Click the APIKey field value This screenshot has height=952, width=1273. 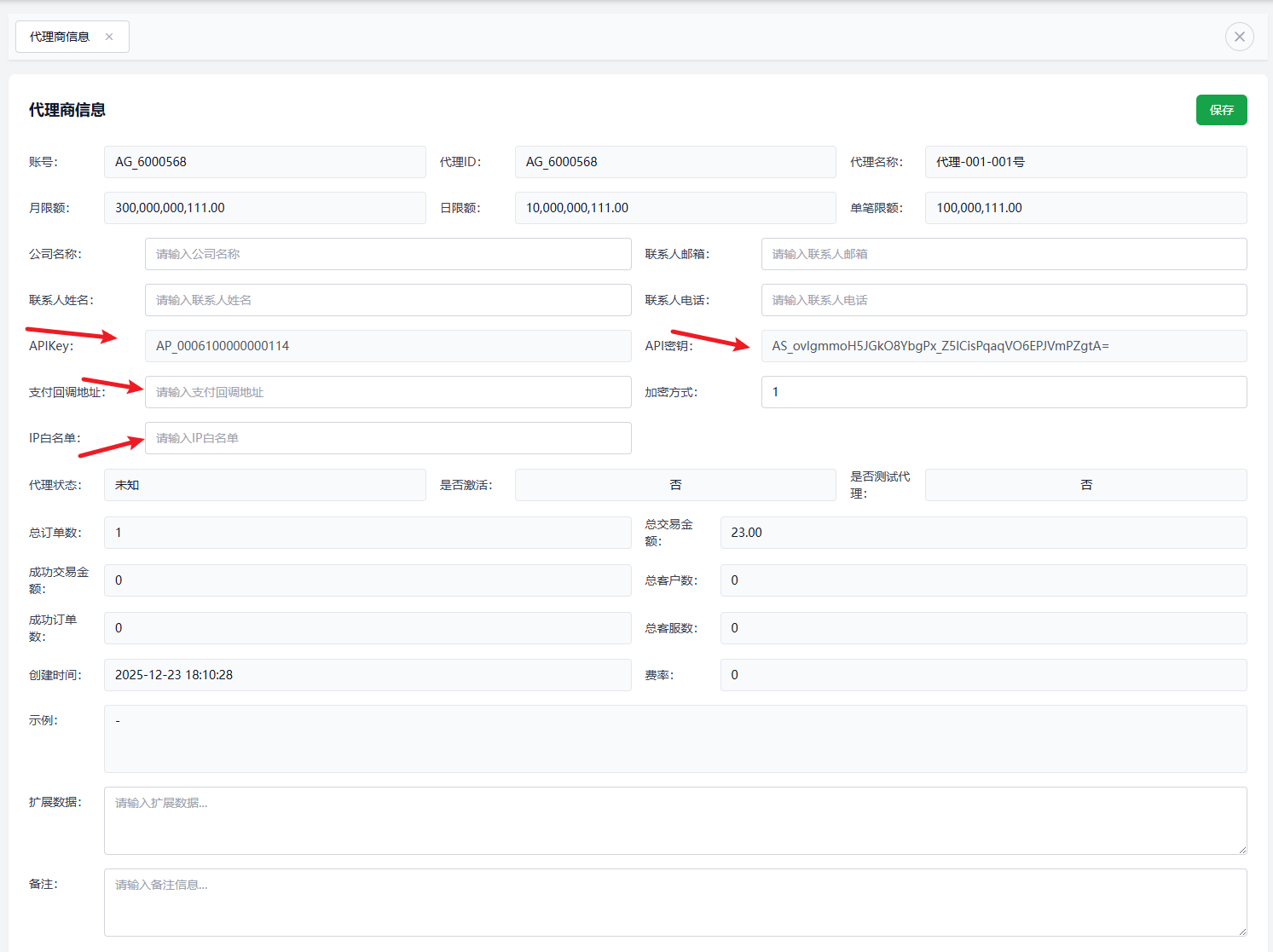click(388, 346)
